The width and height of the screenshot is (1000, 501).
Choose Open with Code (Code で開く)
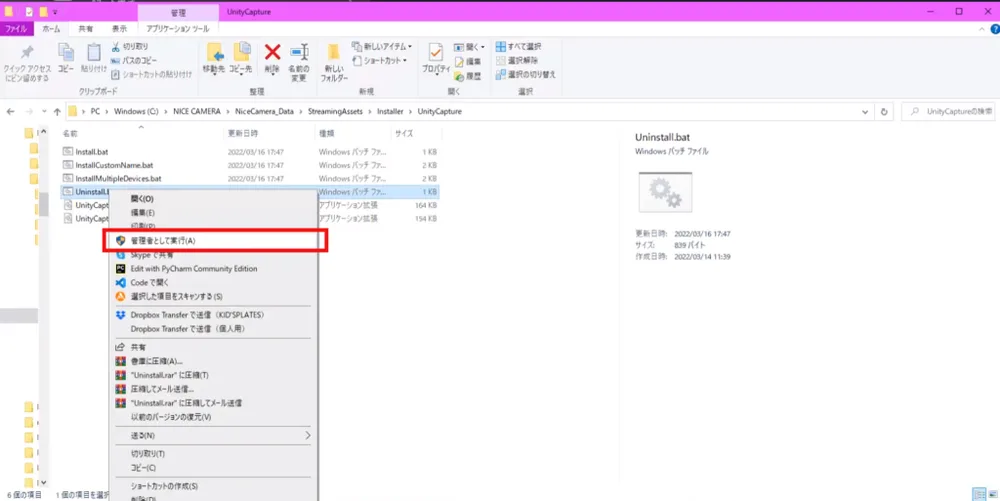pos(214,282)
